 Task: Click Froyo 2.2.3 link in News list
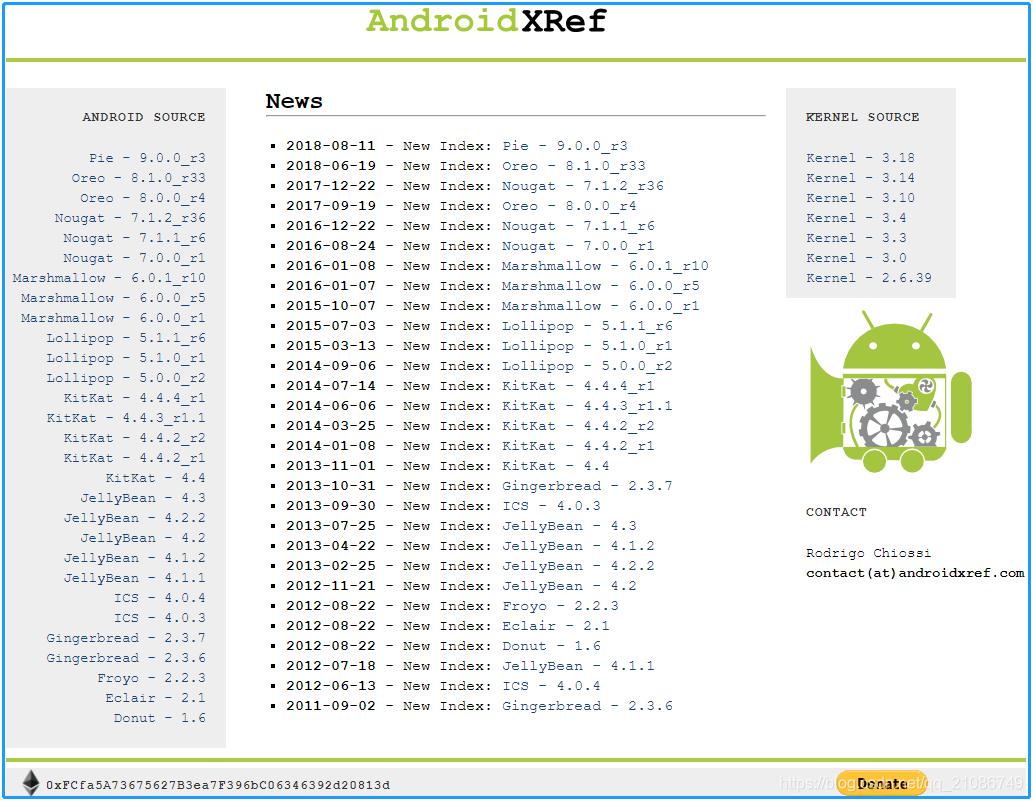coord(560,606)
